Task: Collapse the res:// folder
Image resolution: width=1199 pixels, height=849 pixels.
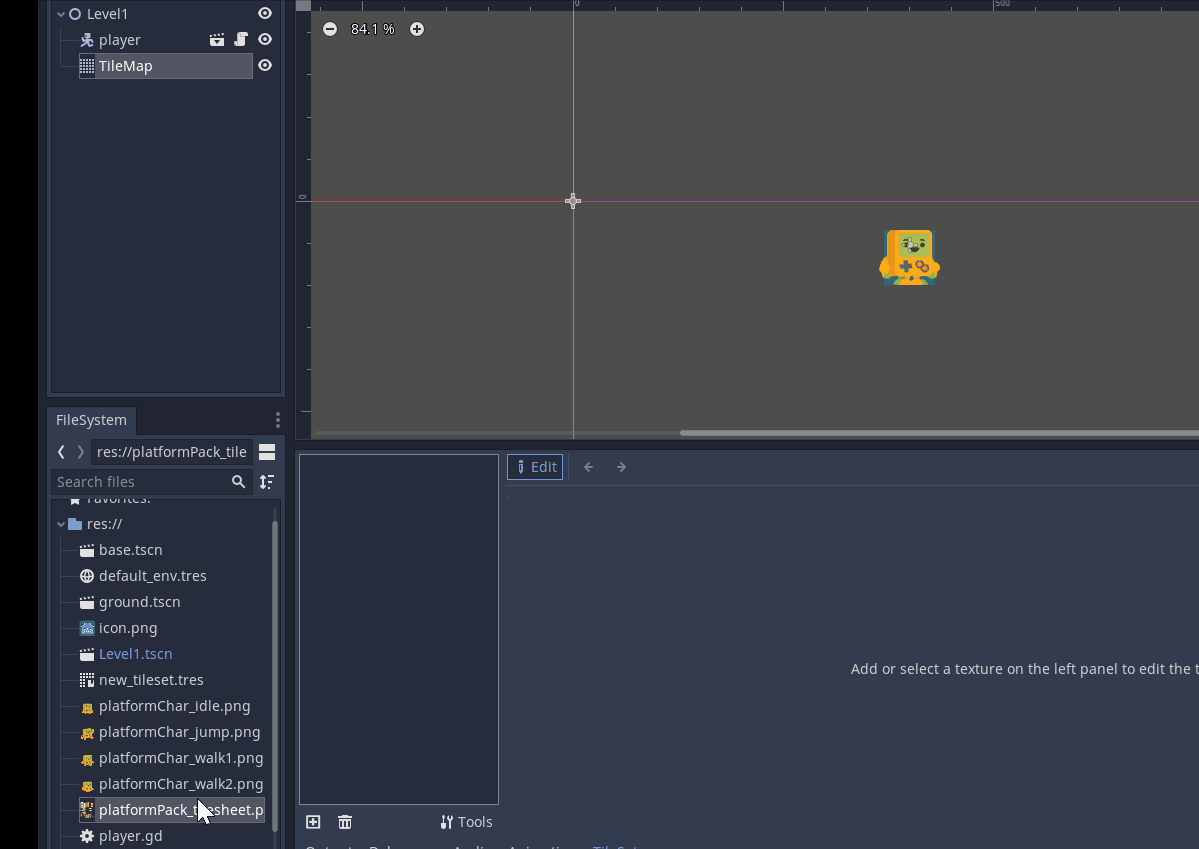Action: (x=61, y=524)
